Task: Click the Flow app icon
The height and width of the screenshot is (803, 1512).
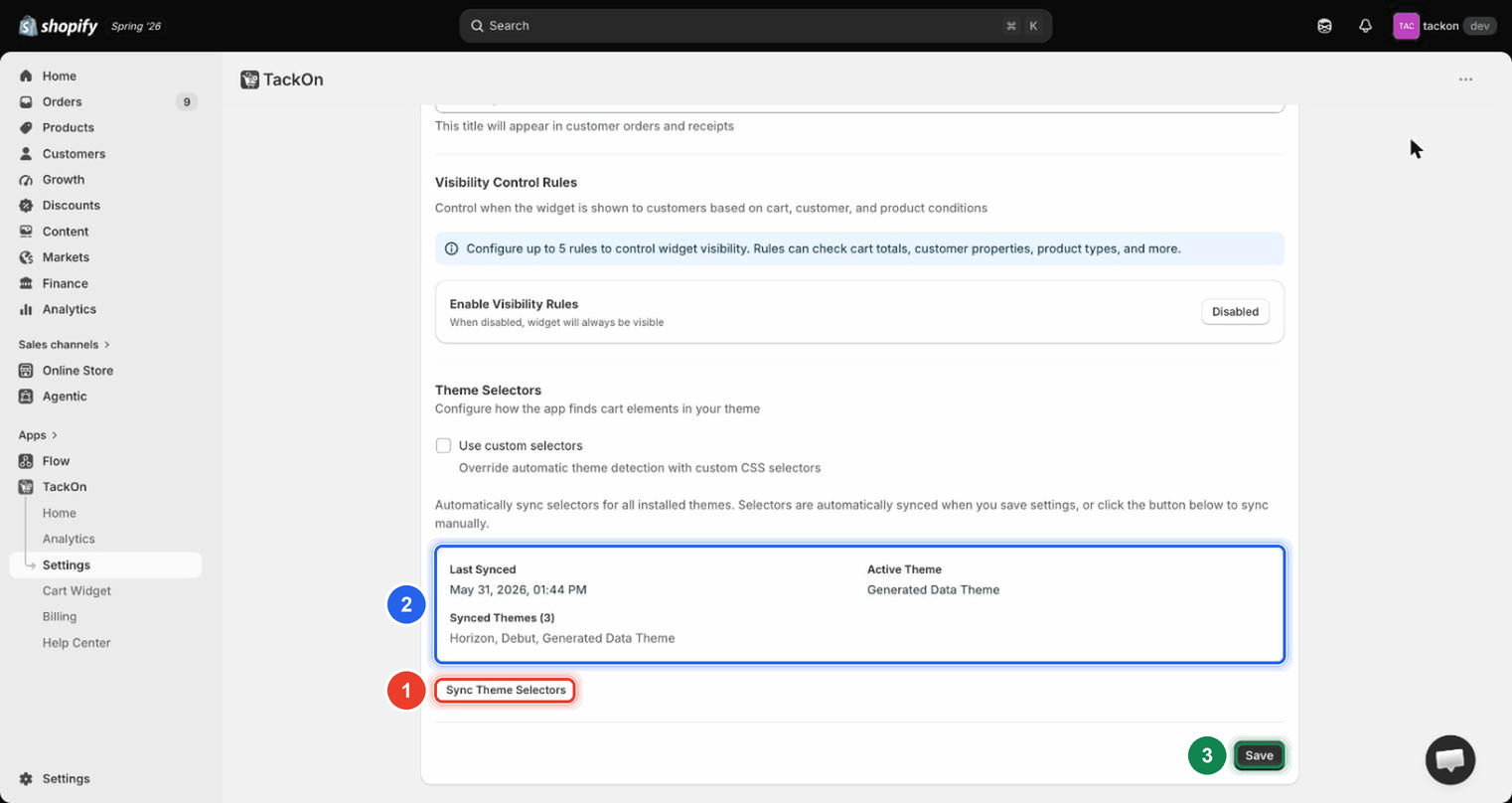Action: (26, 461)
